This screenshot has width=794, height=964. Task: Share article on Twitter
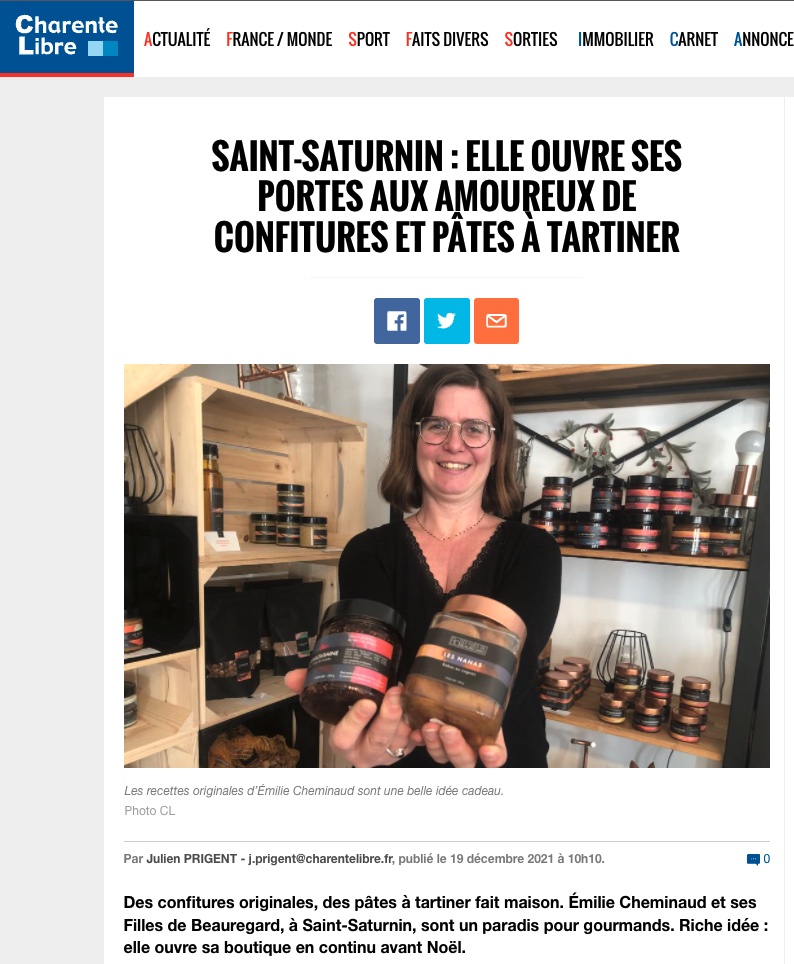[447, 321]
